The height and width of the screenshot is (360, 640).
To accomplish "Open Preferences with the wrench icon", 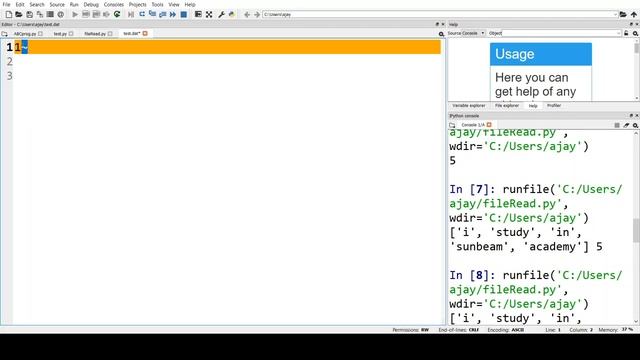I will pyautogui.click(x=221, y=14).
